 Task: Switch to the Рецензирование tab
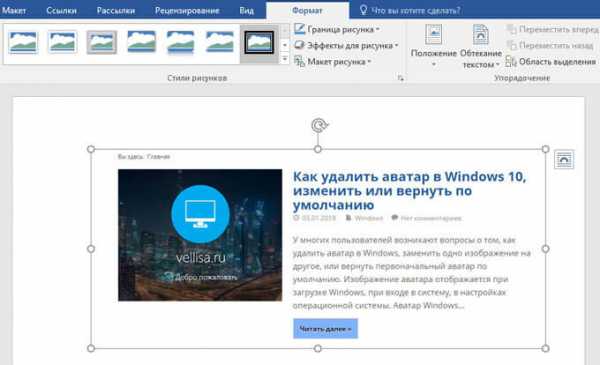coord(187,11)
